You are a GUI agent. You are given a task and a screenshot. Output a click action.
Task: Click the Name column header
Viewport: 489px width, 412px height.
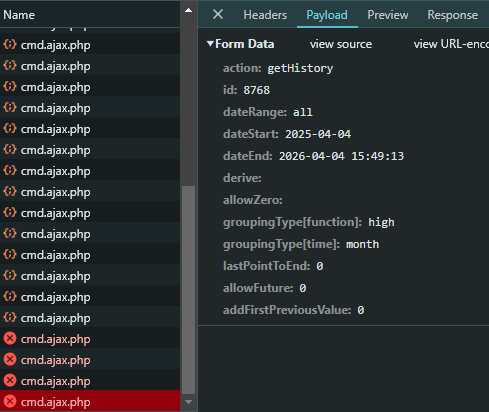pyautogui.click(x=19, y=15)
